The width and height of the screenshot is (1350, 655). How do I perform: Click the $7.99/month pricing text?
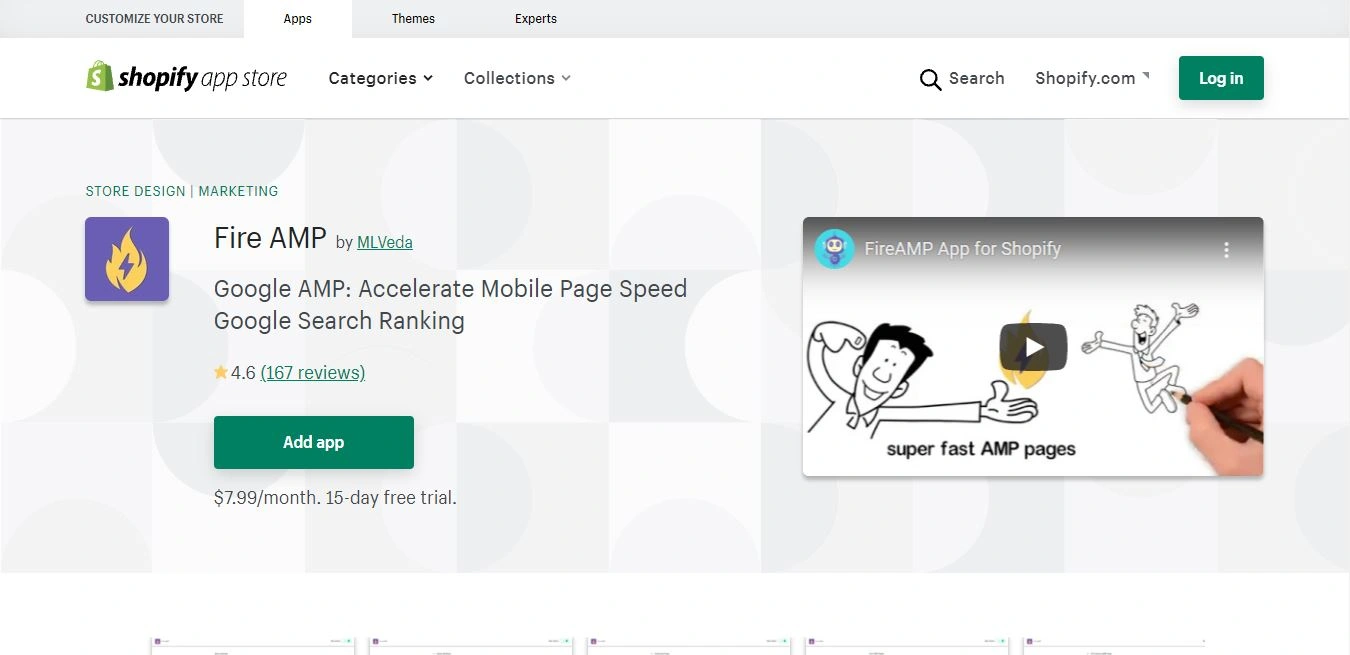click(x=335, y=497)
